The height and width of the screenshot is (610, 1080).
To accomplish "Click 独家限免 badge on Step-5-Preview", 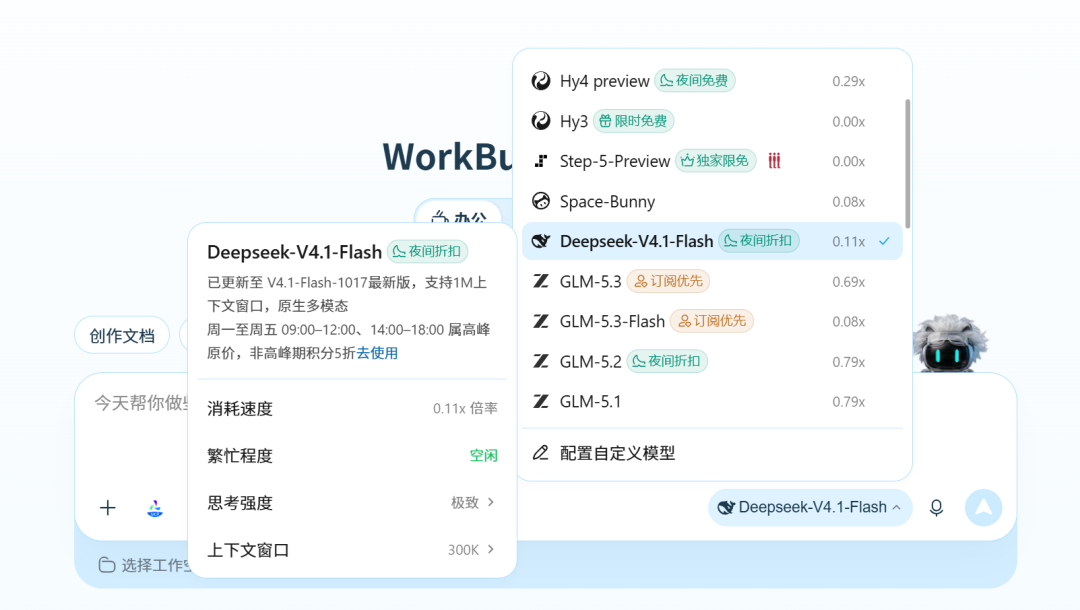I will (716, 160).
